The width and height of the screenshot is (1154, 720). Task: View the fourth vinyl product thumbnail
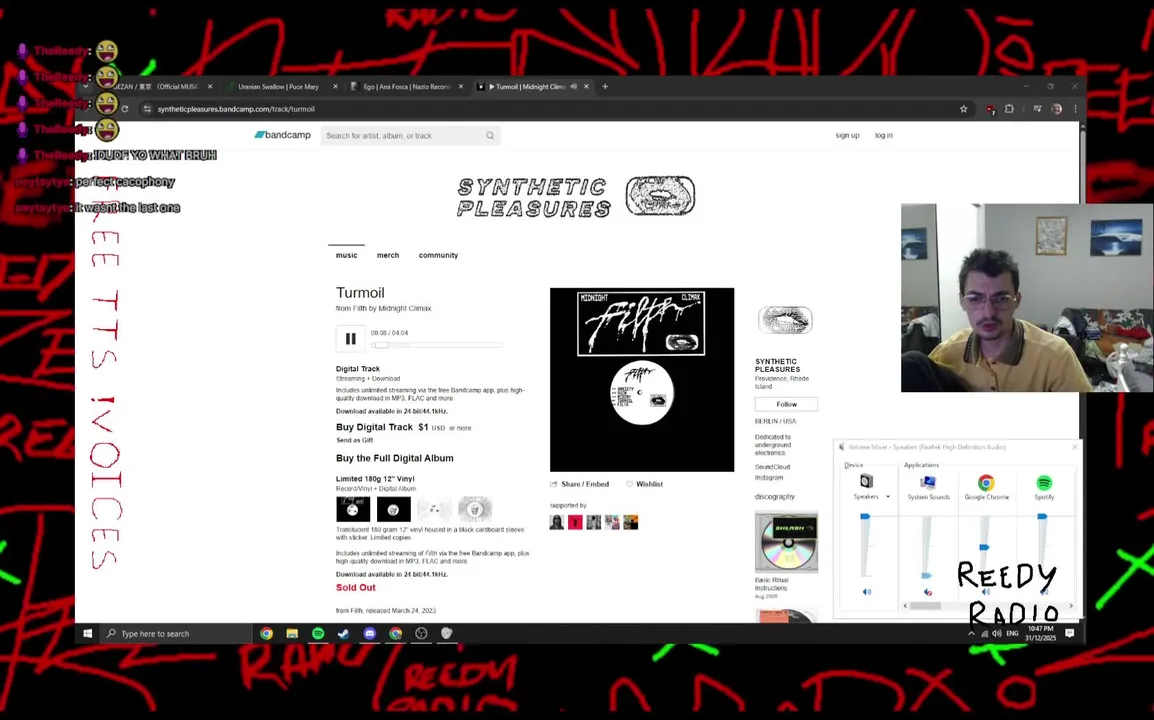pyautogui.click(x=475, y=509)
